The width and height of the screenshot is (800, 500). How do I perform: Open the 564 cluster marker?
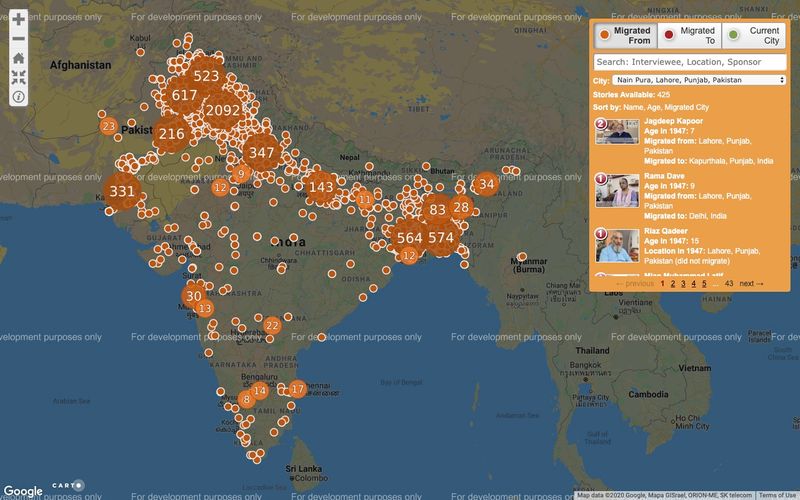click(409, 238)
